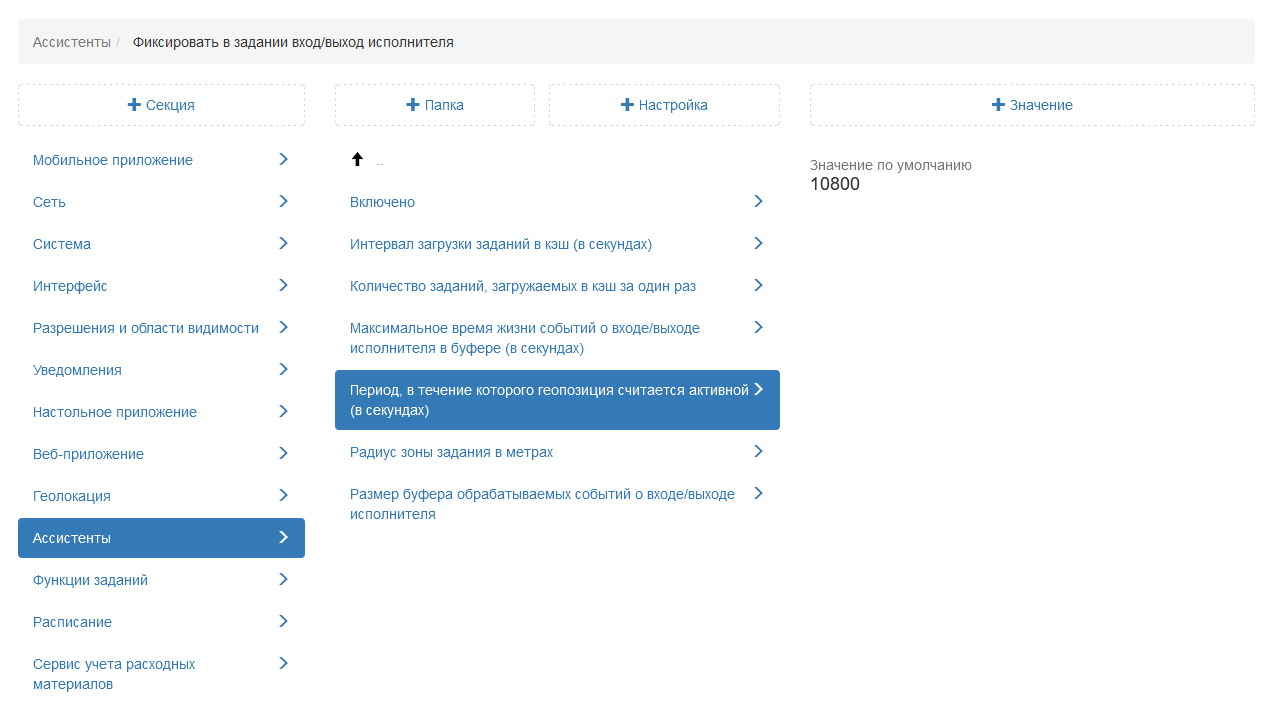The image size is (1273, 723).
Task: Click the plus icon on Папка button
Action: (x=412, y=105)
